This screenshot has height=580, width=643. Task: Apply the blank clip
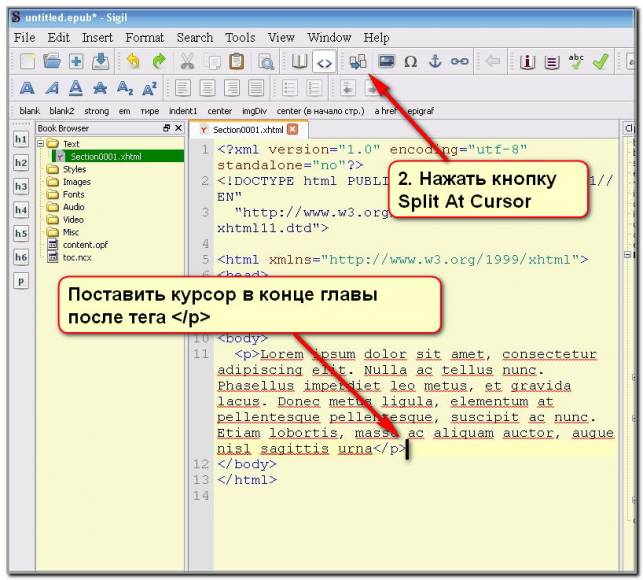(x=30, y=111)
